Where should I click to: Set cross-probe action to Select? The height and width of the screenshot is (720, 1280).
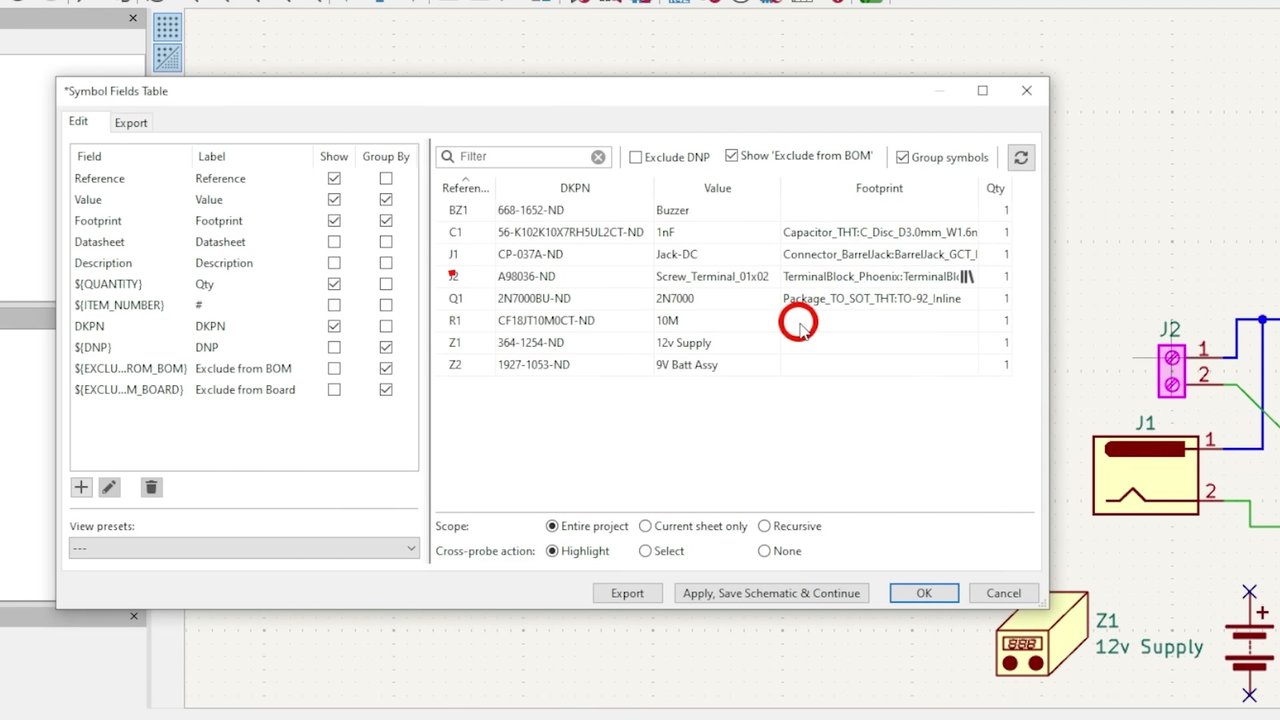tap(645, 551)
